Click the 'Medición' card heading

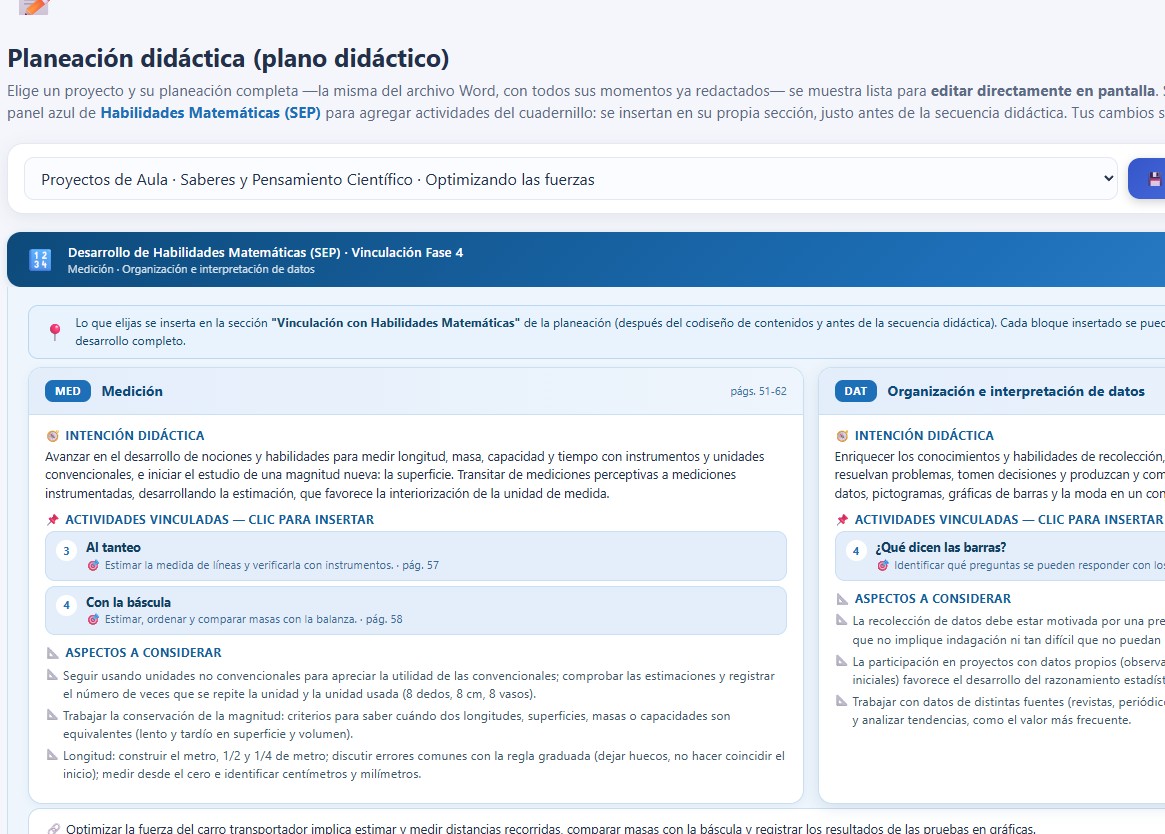132,391
